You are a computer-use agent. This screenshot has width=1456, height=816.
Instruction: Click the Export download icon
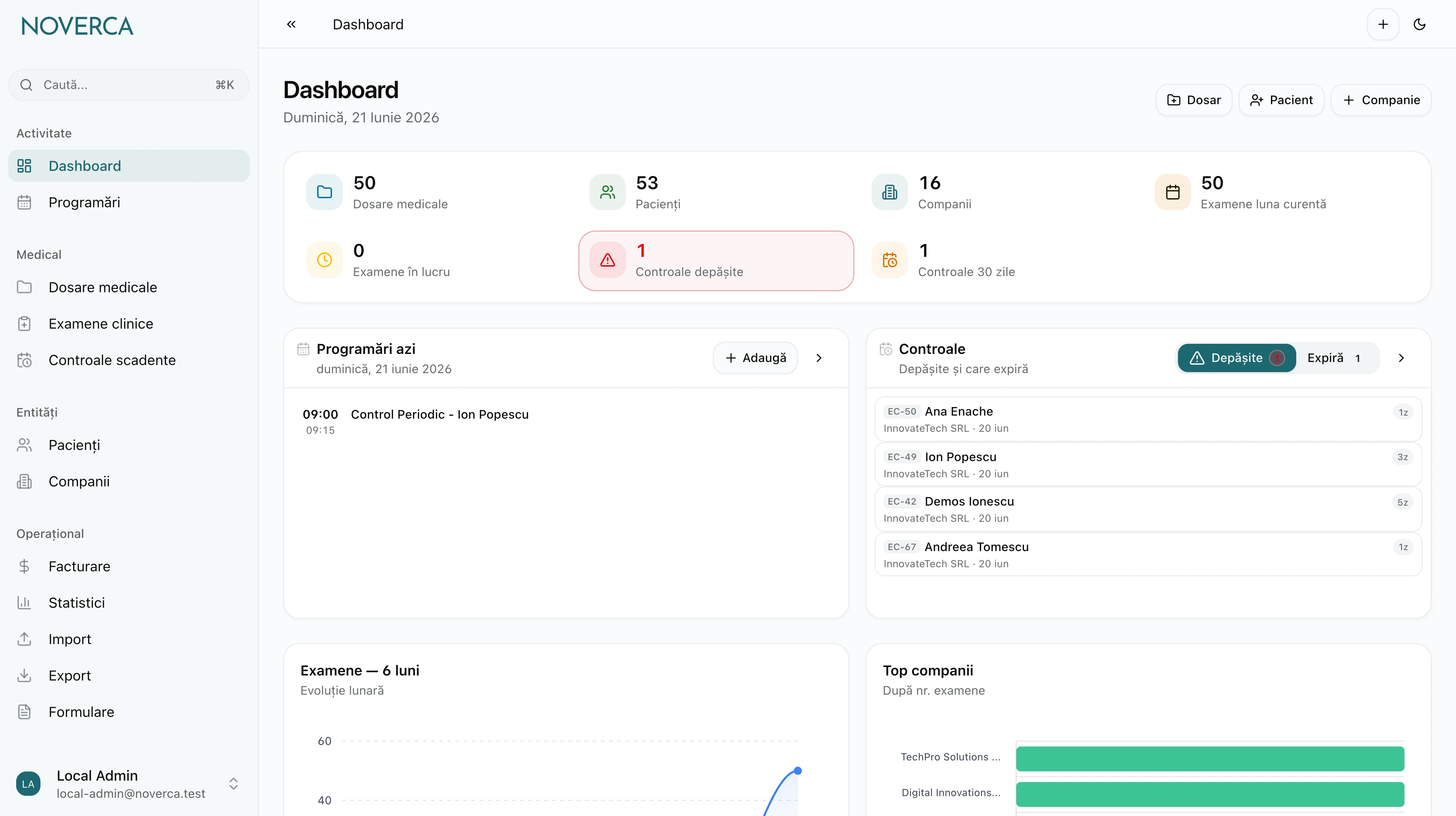tap(24, 676)
